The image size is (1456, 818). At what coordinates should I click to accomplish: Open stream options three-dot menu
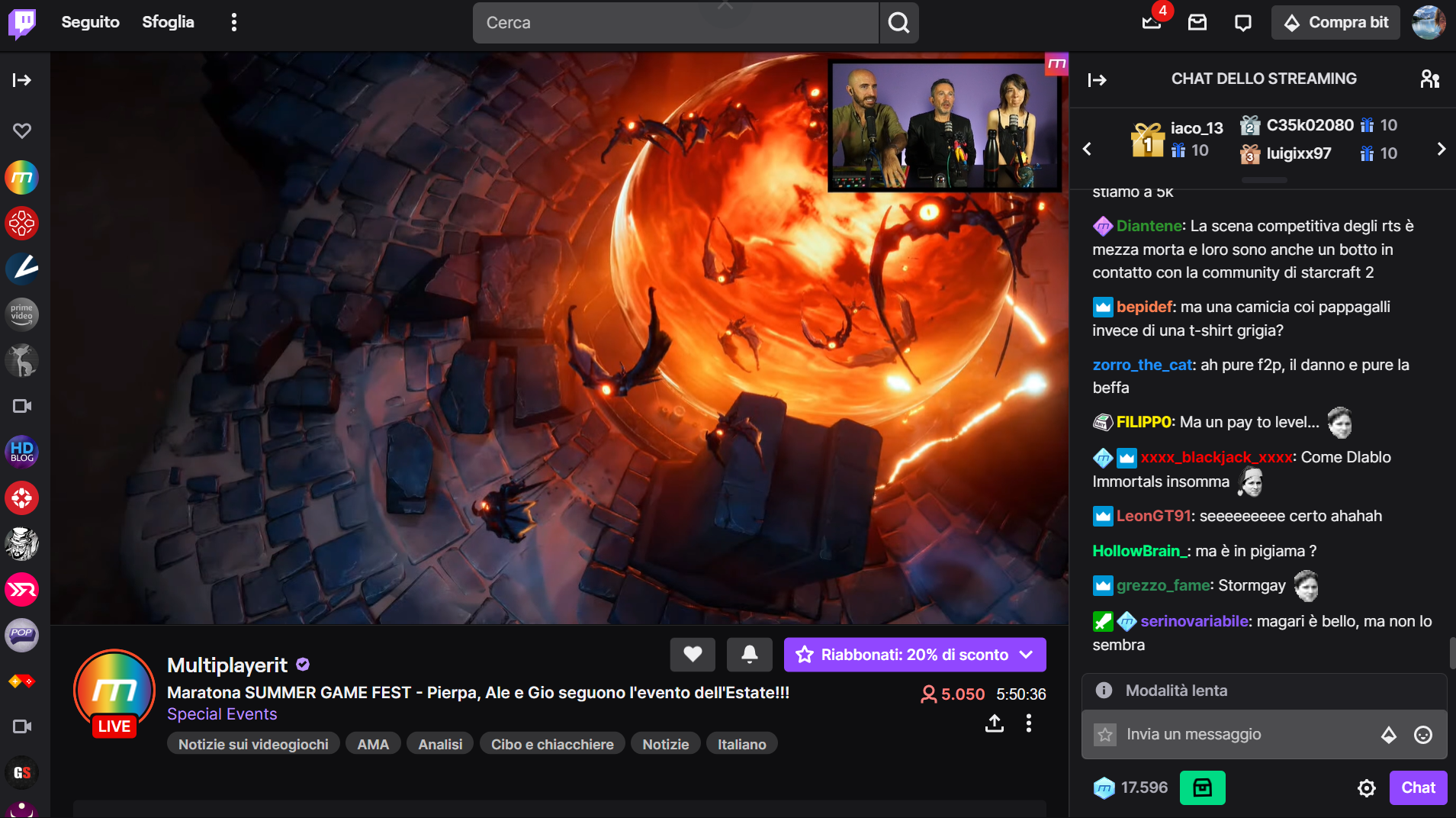tap(1029, 723)
